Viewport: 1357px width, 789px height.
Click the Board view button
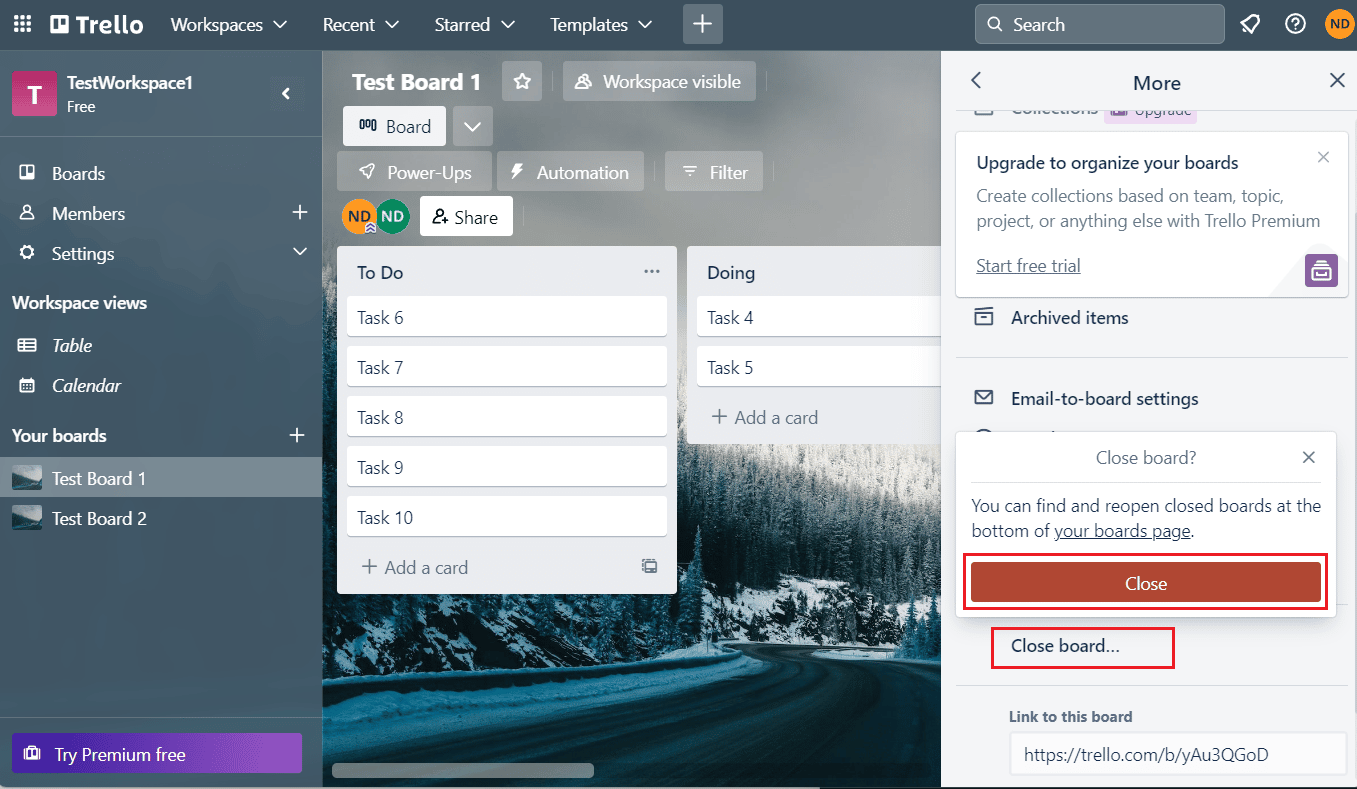click(395, 127)
